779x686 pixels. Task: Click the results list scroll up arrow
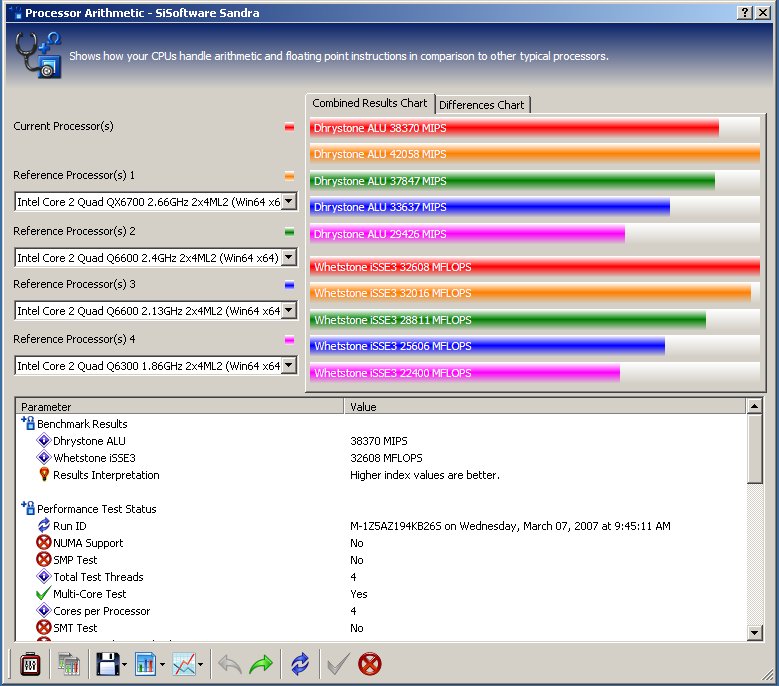tap(754, 406)
